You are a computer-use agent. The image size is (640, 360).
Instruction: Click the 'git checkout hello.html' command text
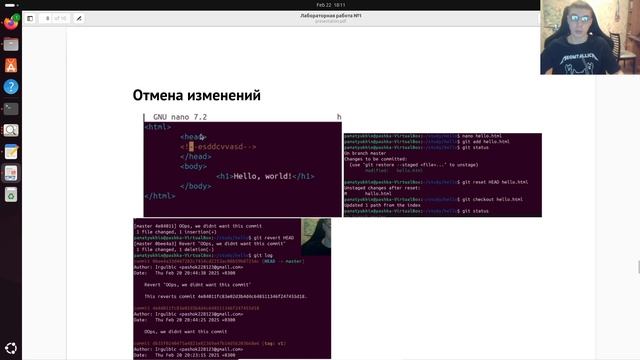click(492, 200)
